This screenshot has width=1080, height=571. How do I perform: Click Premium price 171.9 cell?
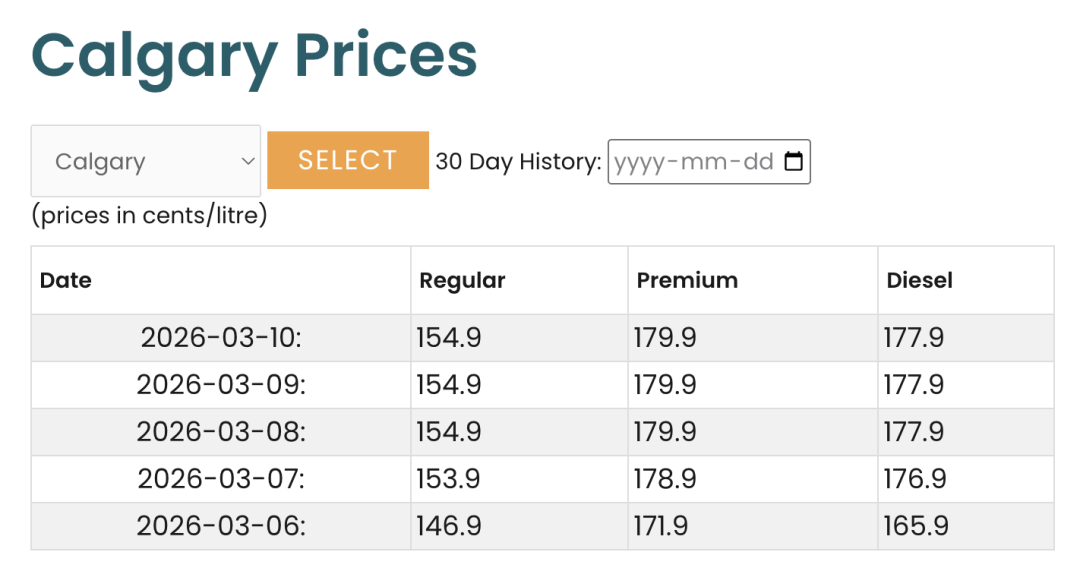point(661,526)
